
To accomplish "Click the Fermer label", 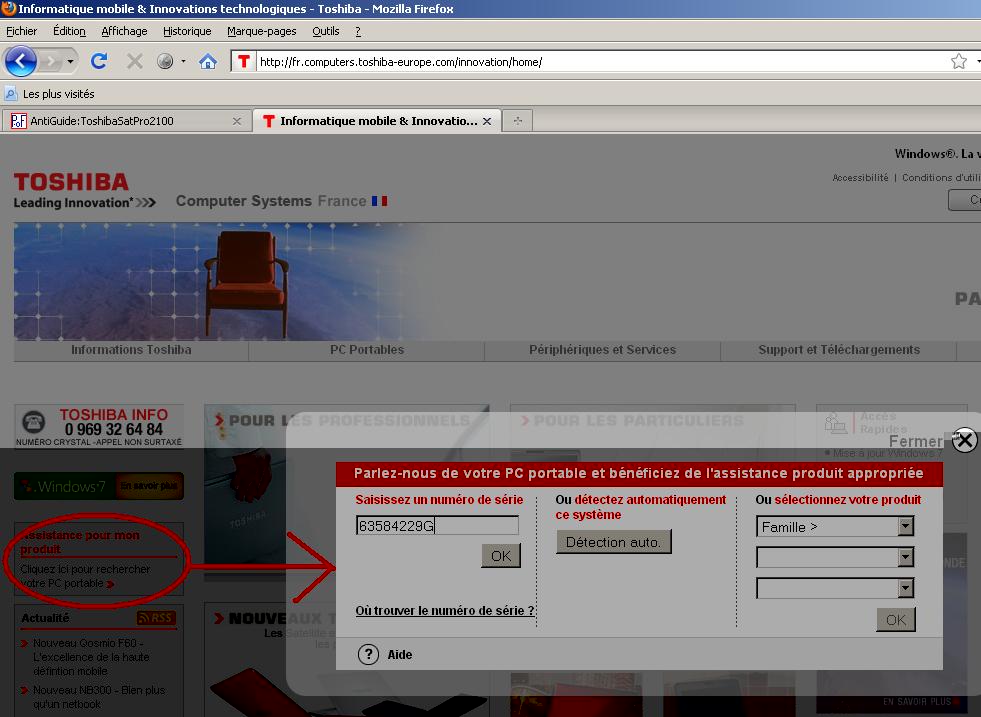I will (x=916, y=441).
